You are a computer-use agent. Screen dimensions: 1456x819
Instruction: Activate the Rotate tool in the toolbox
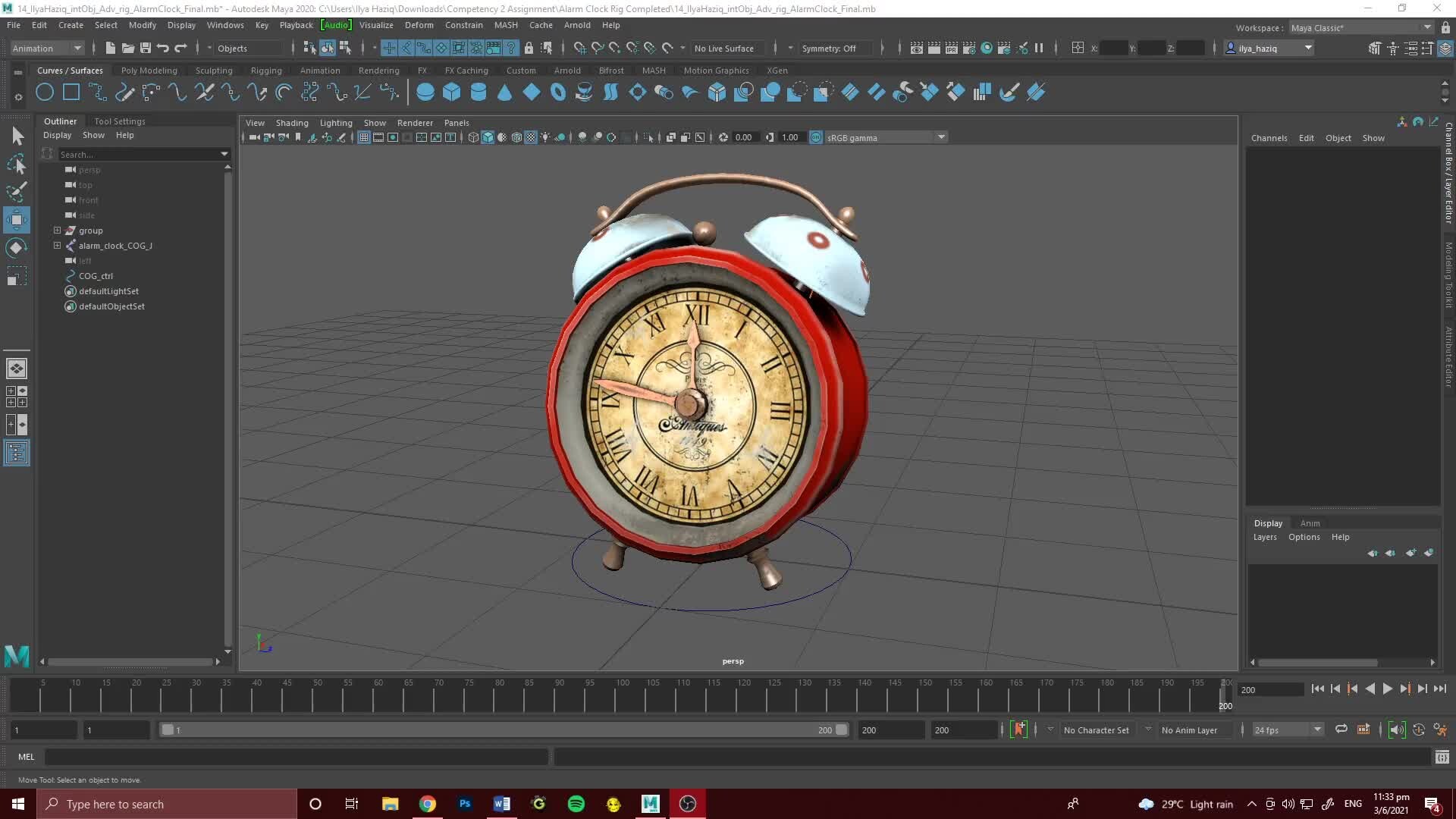[x=16, y=247]
